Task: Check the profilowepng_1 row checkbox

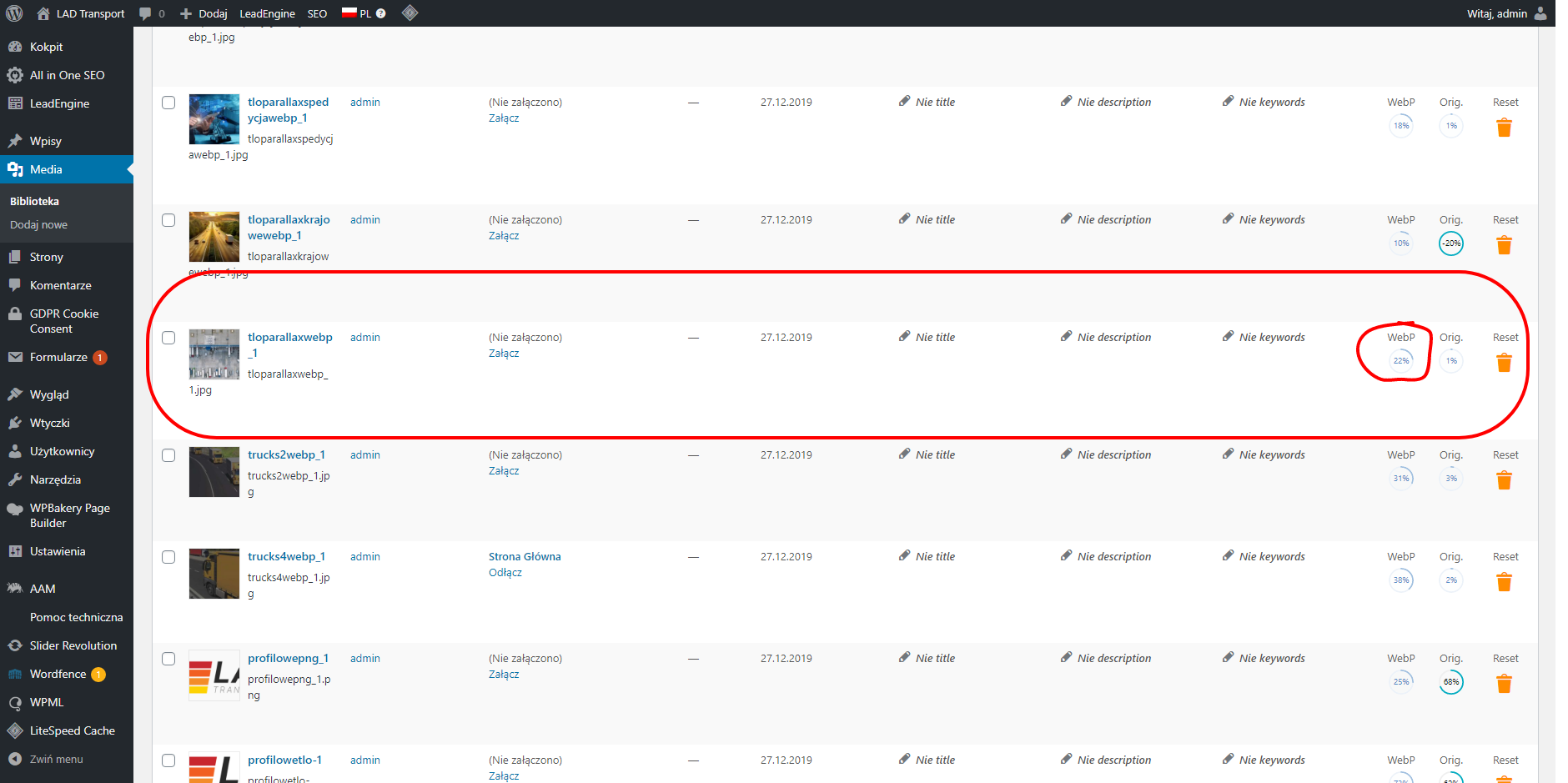Action: [x=168, y=659]
